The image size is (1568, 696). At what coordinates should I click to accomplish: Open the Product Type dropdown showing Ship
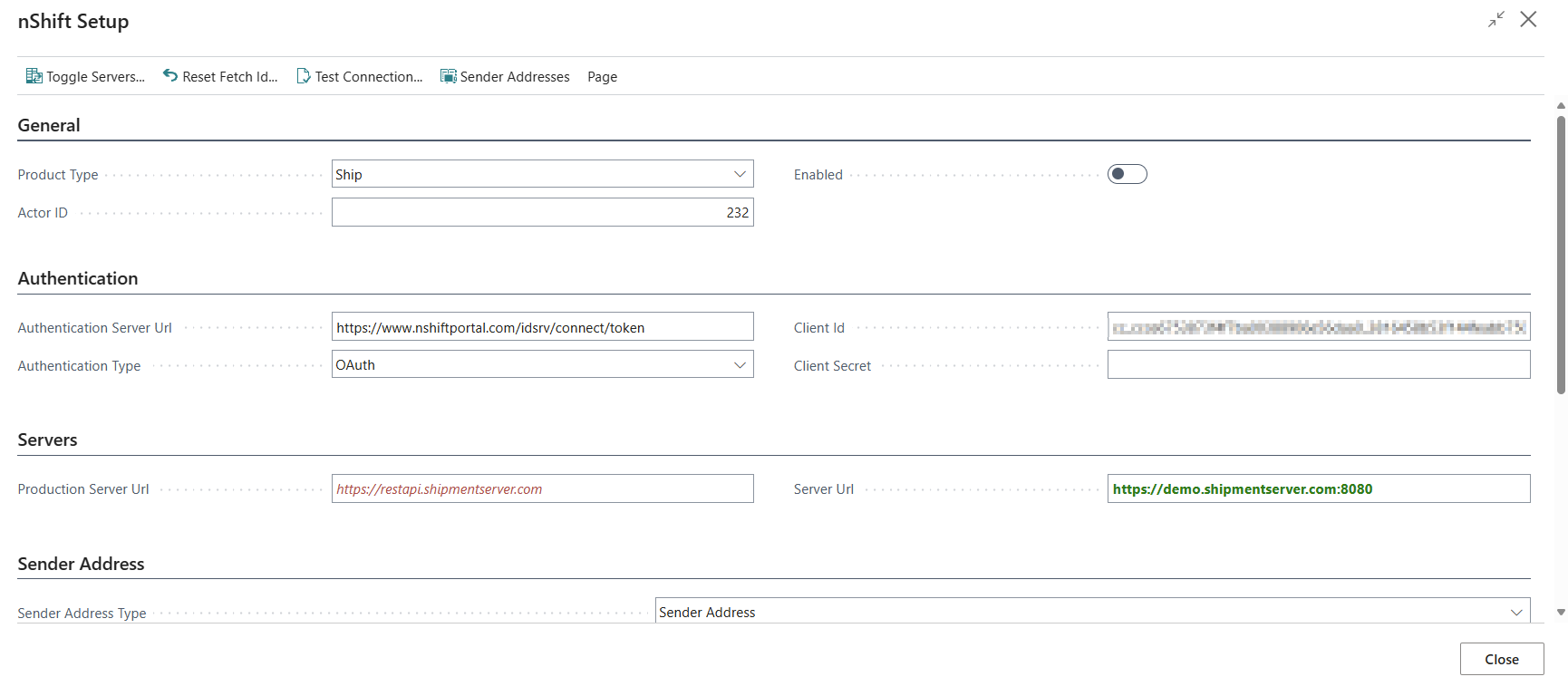(543, 174)
